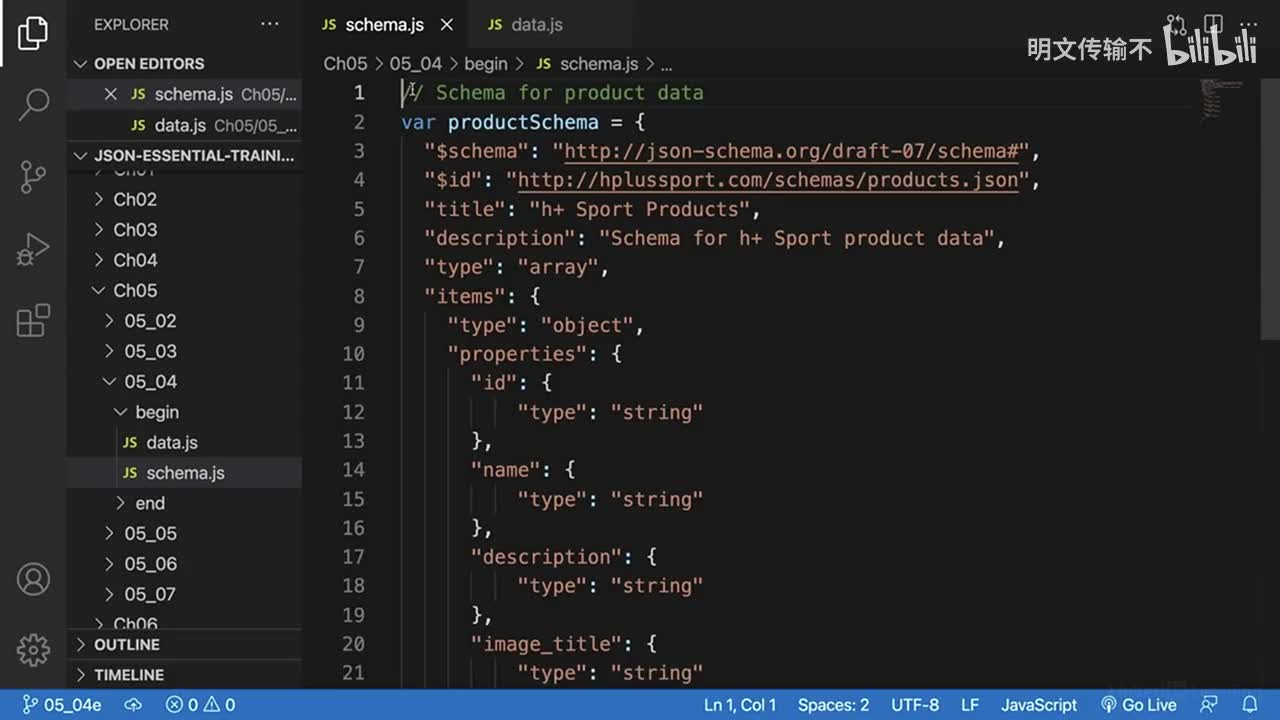Expand the 05_07 folder
Viewport: 1280px width, 720px height.
tap(184, 594)
